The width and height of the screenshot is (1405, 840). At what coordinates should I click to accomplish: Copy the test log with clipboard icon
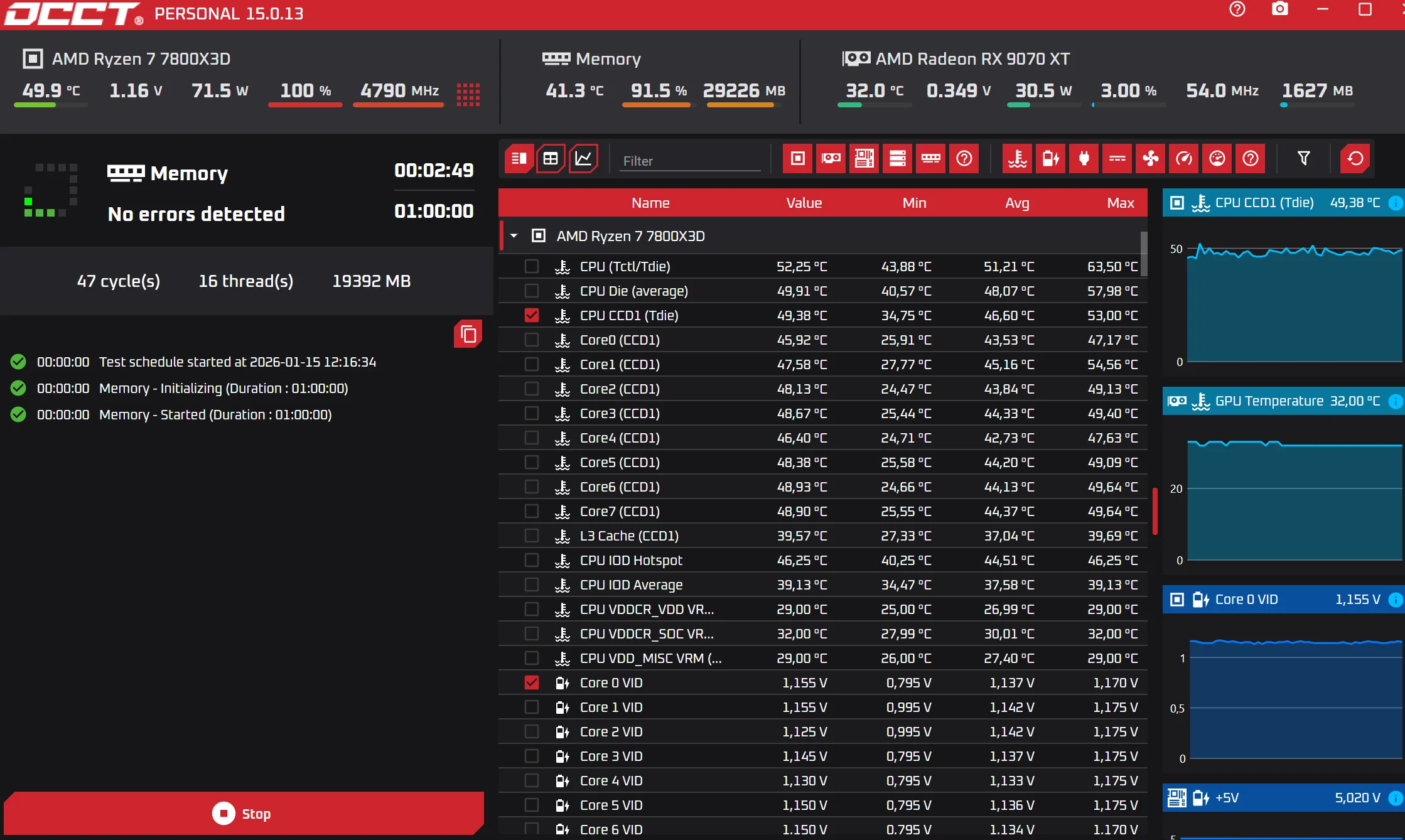[468, 334]
